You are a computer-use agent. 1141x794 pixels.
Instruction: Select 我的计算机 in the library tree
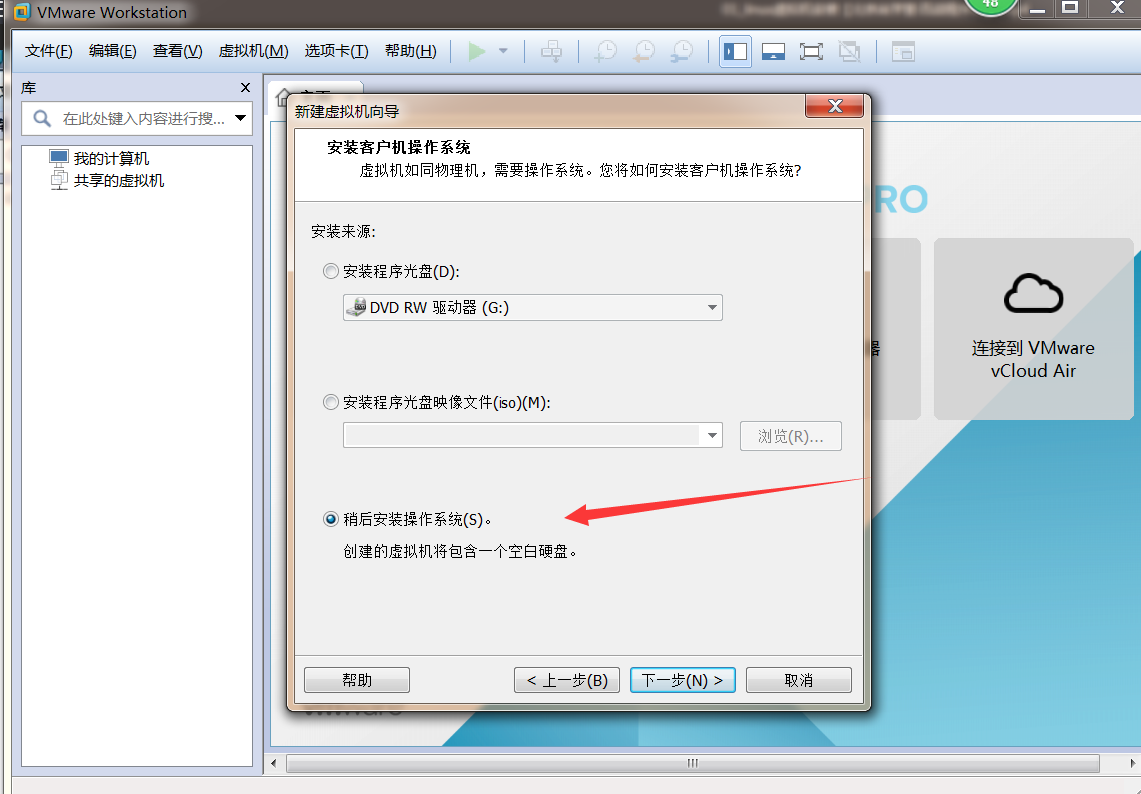click(111, 159)
